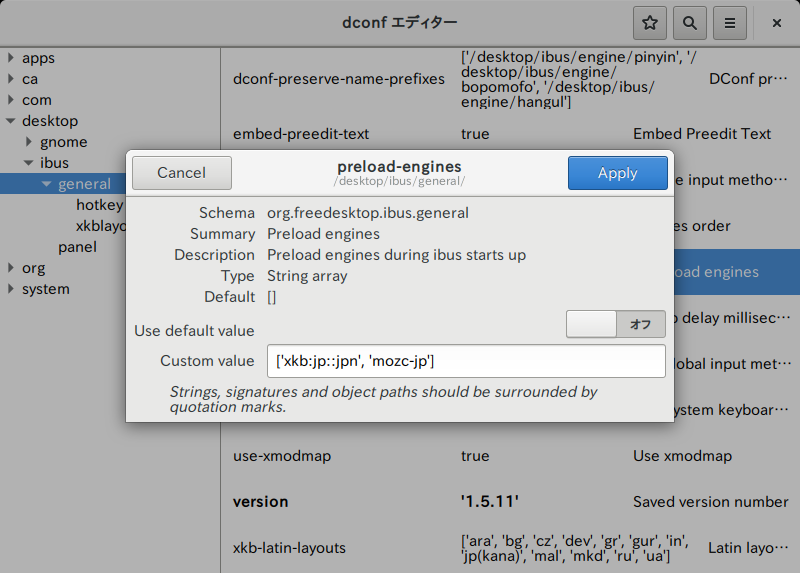Select the hotkey tree item
The height and width of the screenshot is (573, 800).
point(99,205)
